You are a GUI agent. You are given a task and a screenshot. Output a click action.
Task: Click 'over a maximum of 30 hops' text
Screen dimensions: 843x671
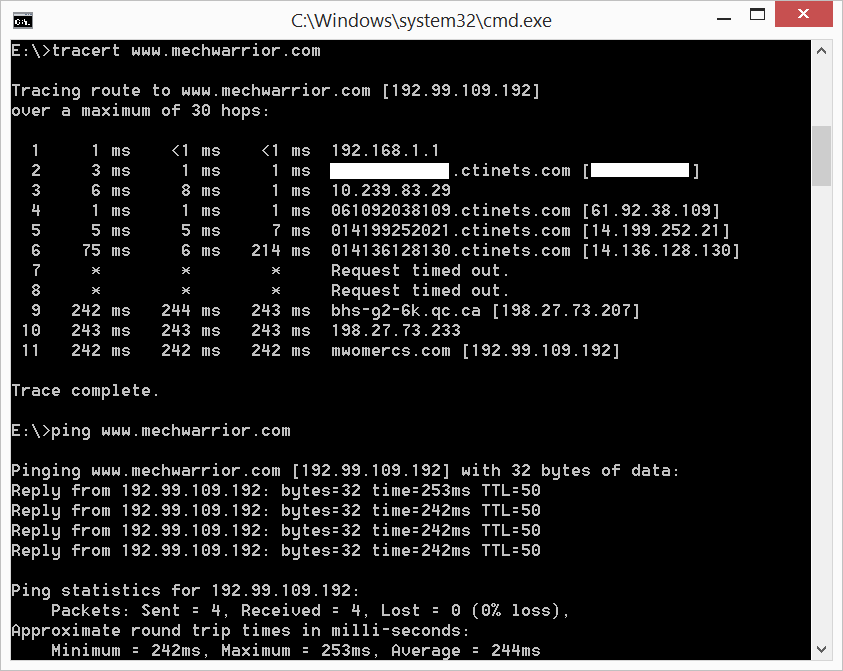[x=140, y=111]
